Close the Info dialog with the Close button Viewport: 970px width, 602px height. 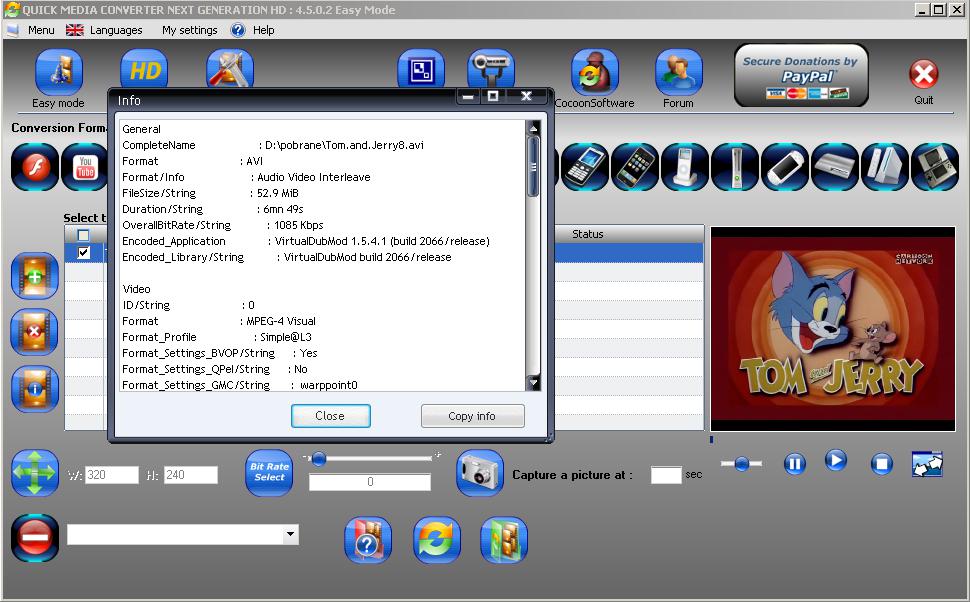[x=330, y=416]
